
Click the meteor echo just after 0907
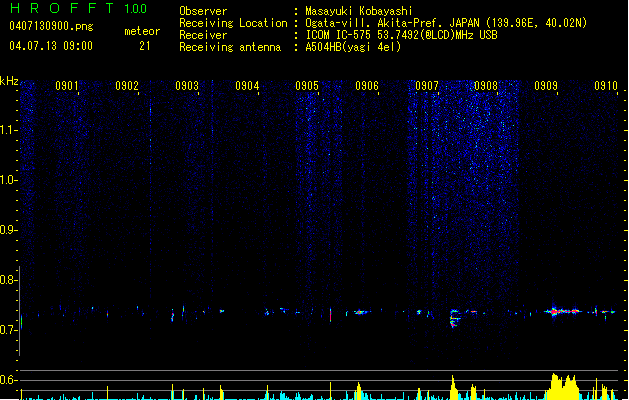tap(455, 318)
